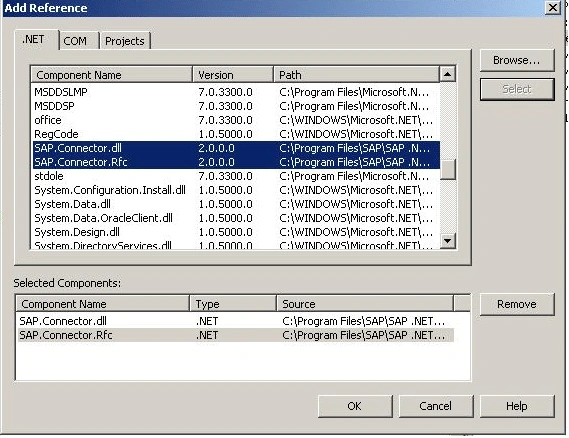Screen dimensions: 569x438
Task: Select System.DirectoryServices.dll row
Action: [x=236, y=245]
